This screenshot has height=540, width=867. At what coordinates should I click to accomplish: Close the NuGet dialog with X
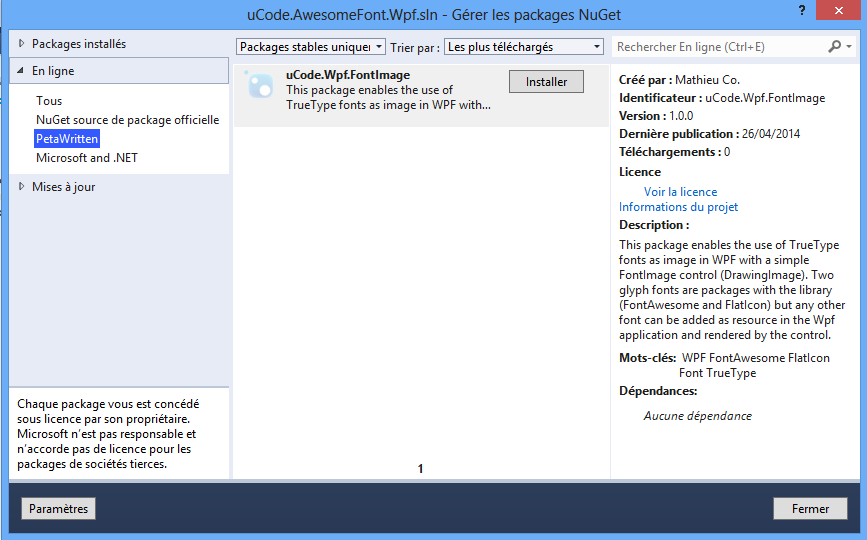click(x=839, y=11)
